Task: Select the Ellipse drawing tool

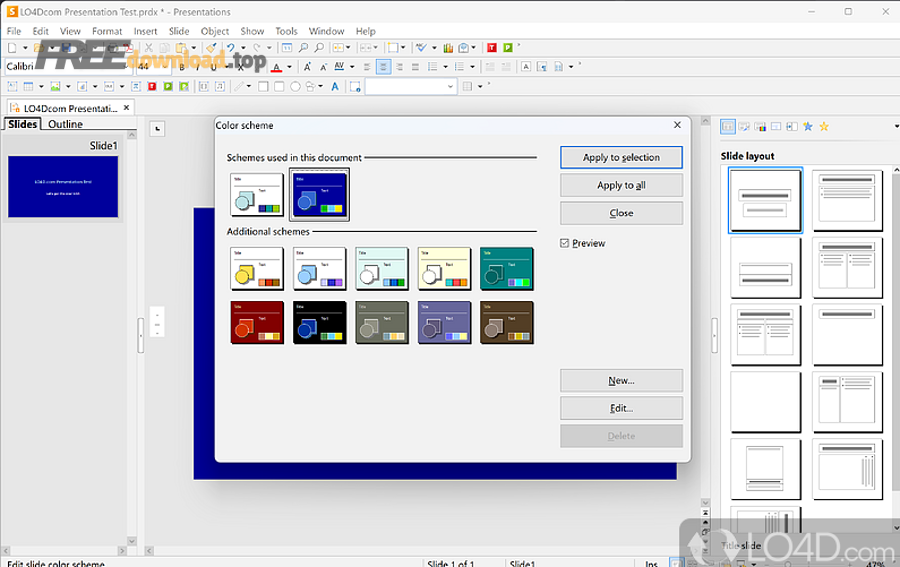Action: [295, 87]
